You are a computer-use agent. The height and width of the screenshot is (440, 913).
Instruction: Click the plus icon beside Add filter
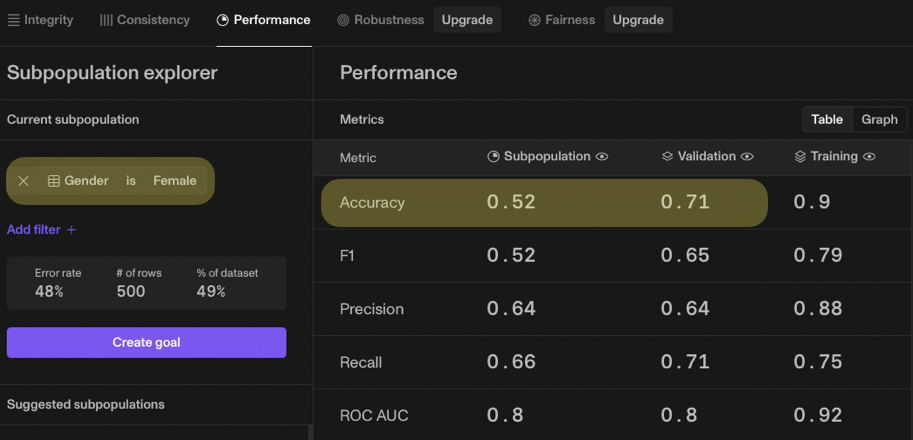[72, 230]
